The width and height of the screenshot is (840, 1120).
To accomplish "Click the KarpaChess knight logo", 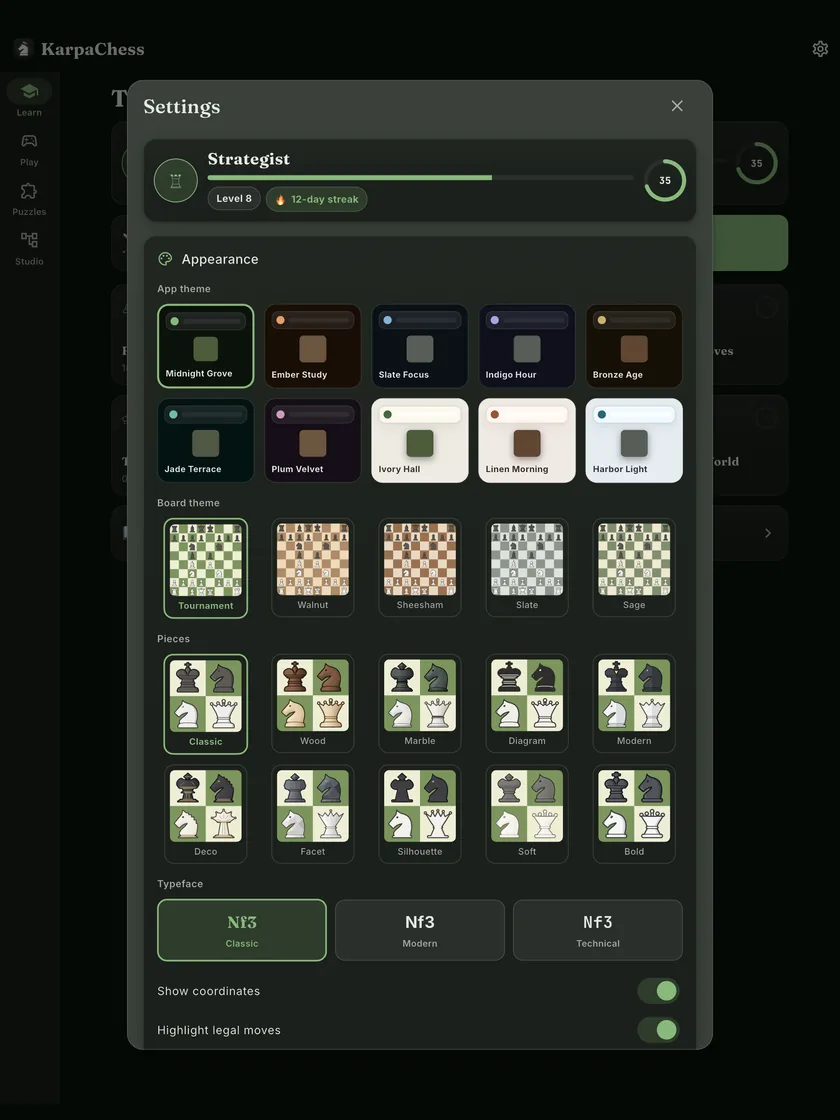I will click(24, 49).
